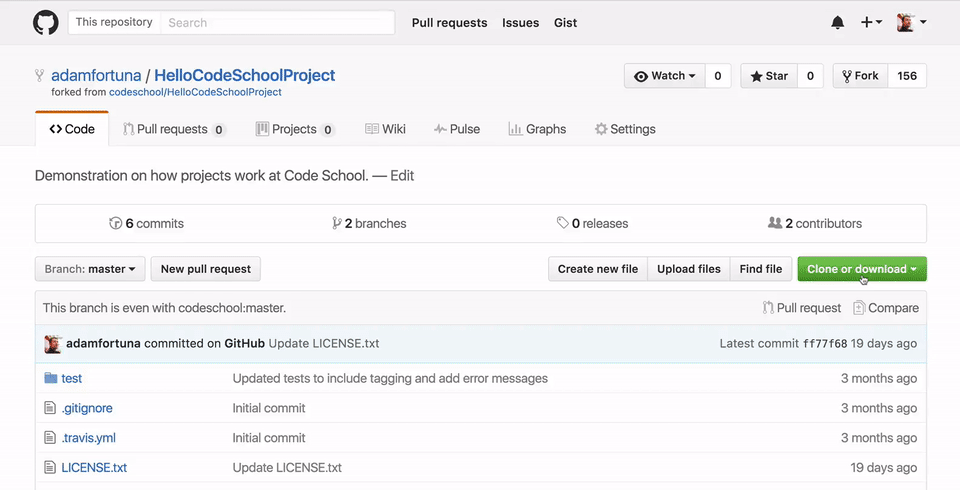Open the LICENSE.txt file
Screen dimensions: 960x490
94,467
